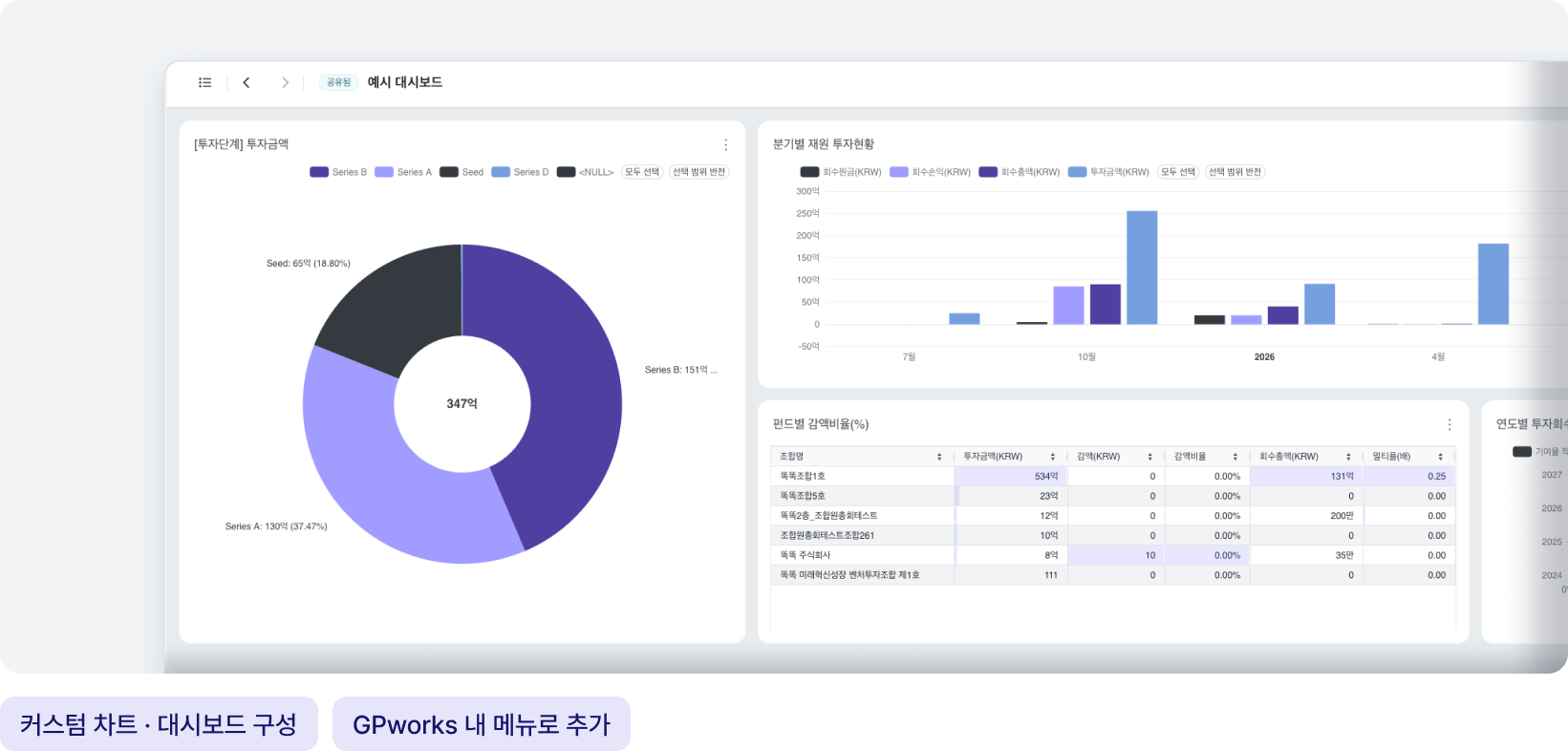Image resolution: width=1568 pixels, height=751 pixels.
Task: Sort table by 감액비율 column arrows
Action: (1235, 457)
